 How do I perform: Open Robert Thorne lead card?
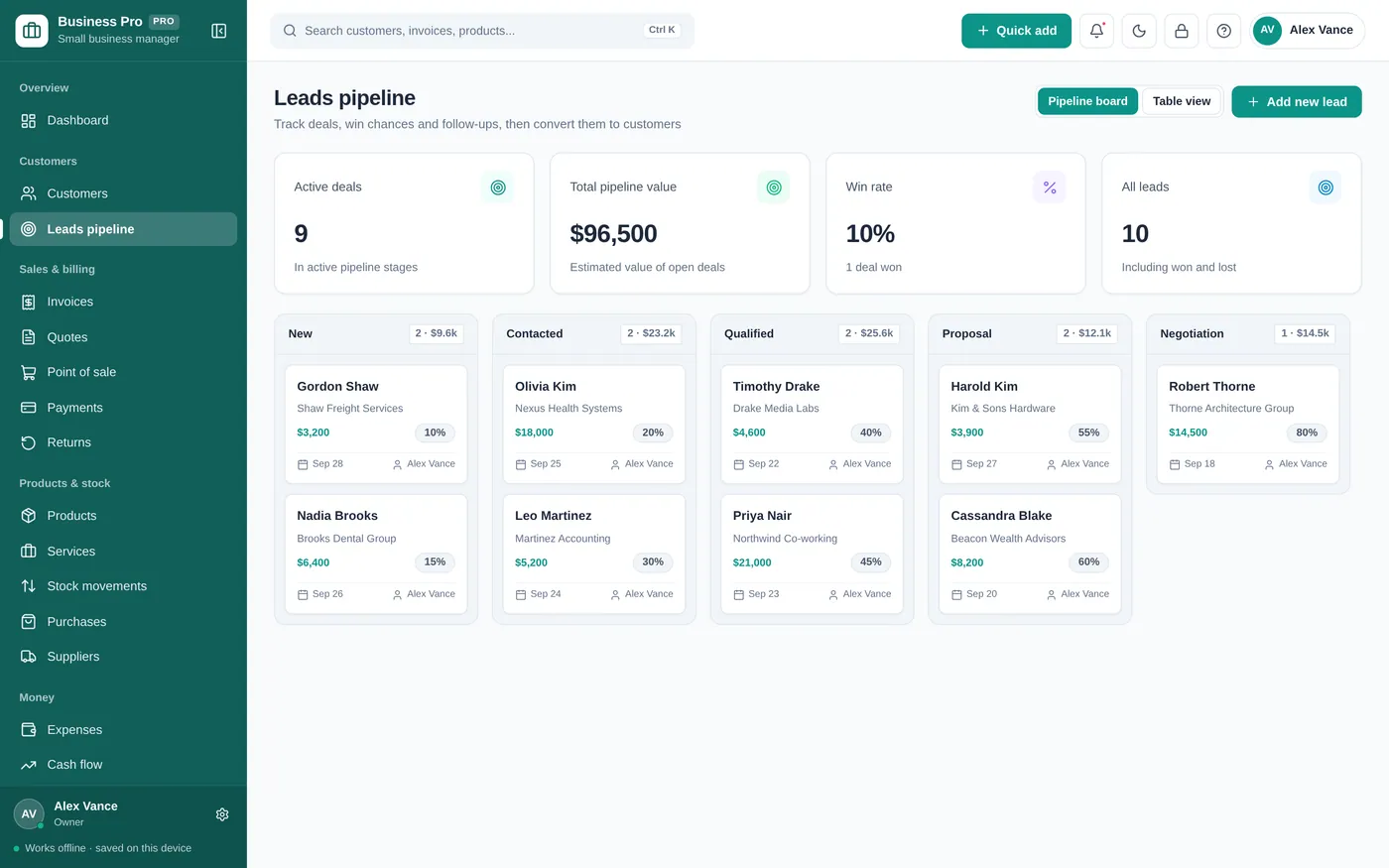coord(1248,425)
